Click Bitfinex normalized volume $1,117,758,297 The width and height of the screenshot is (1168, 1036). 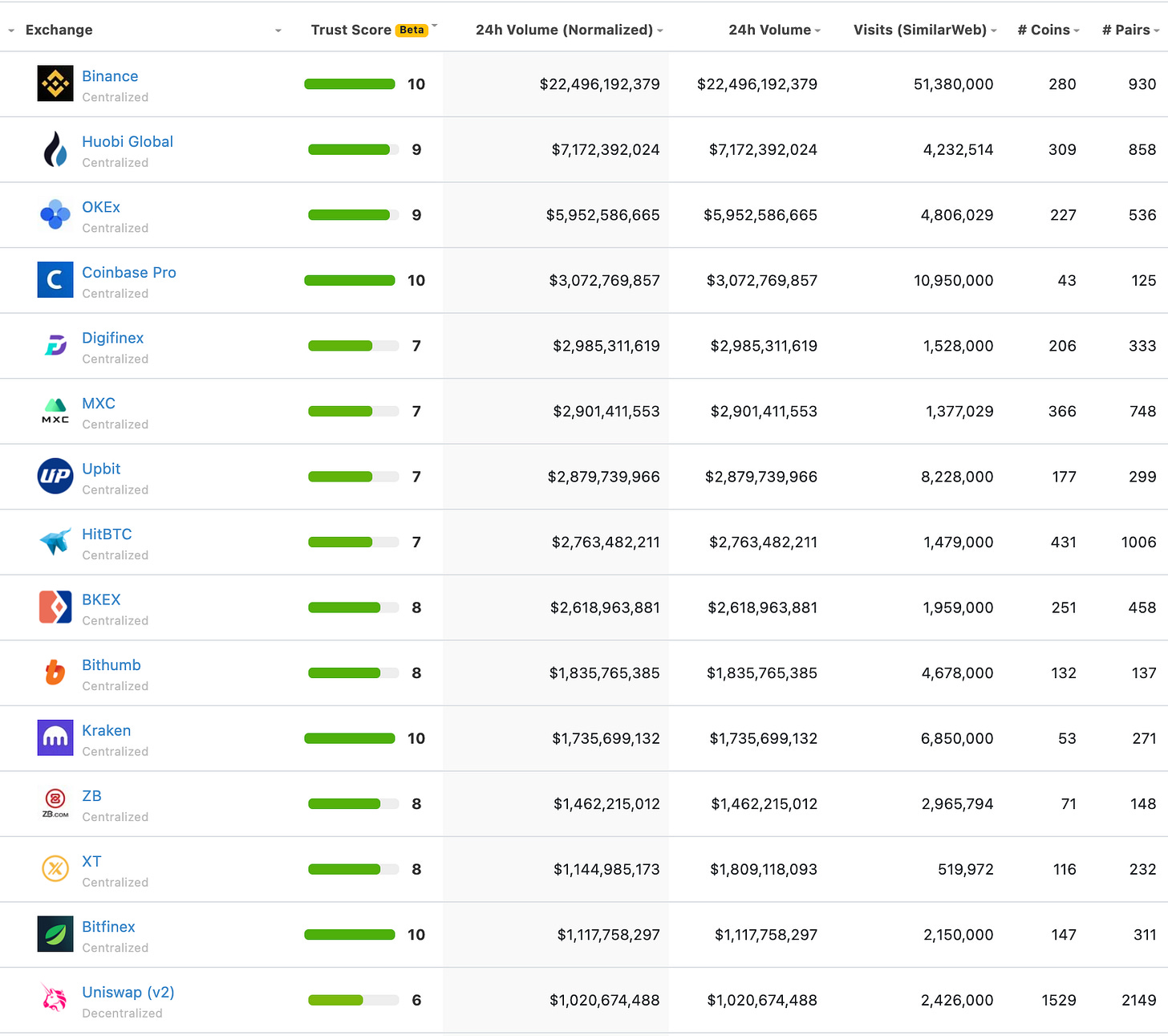[608, 934]
